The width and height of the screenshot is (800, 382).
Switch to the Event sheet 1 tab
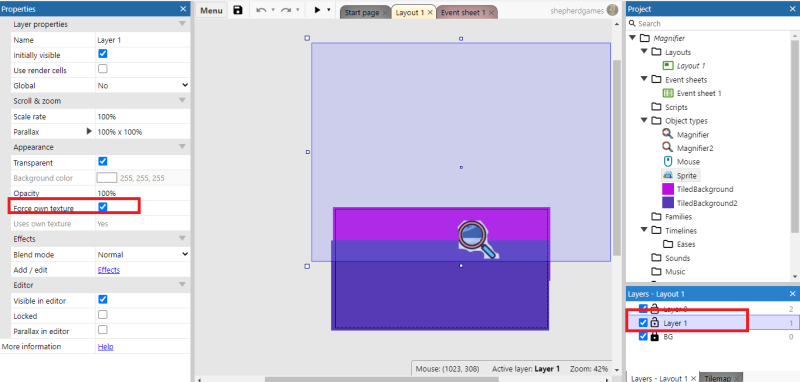click(462, 13)
